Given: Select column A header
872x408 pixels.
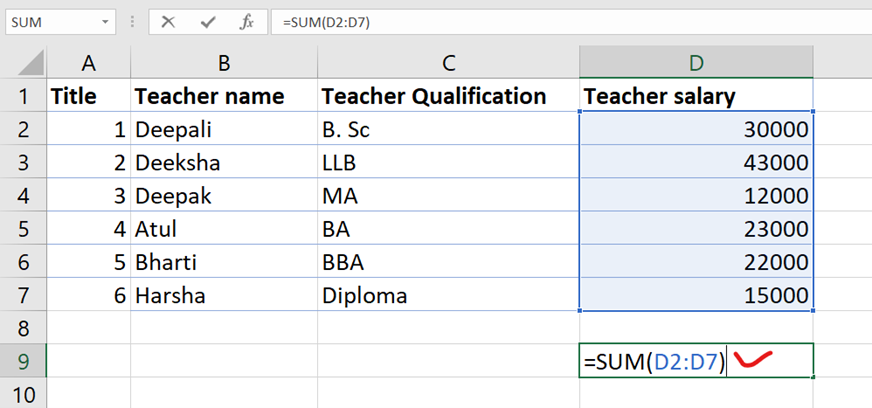Looking at the screenshot, I should [x=88, y=63].
